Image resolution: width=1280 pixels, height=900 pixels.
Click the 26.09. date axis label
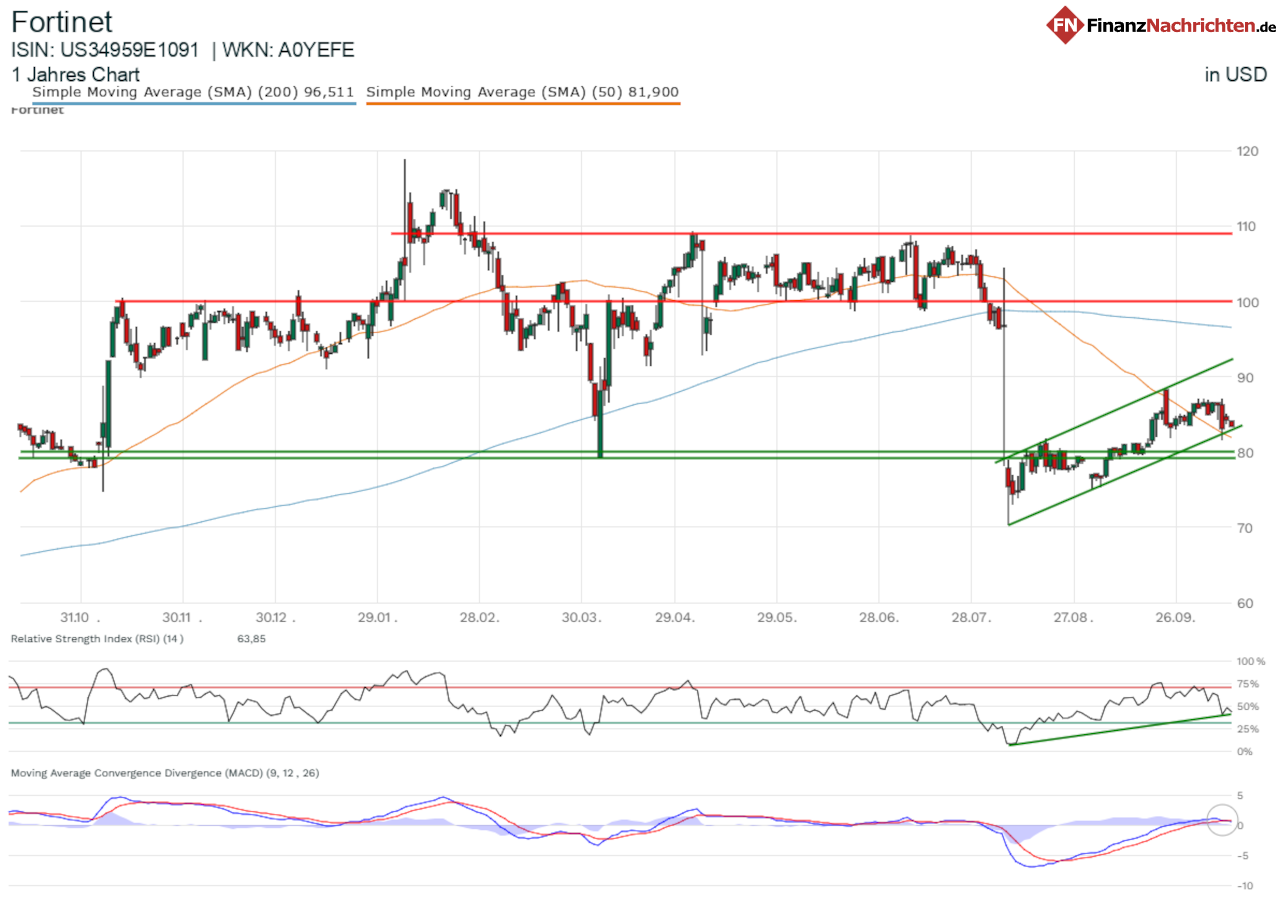click(1176, 619)
